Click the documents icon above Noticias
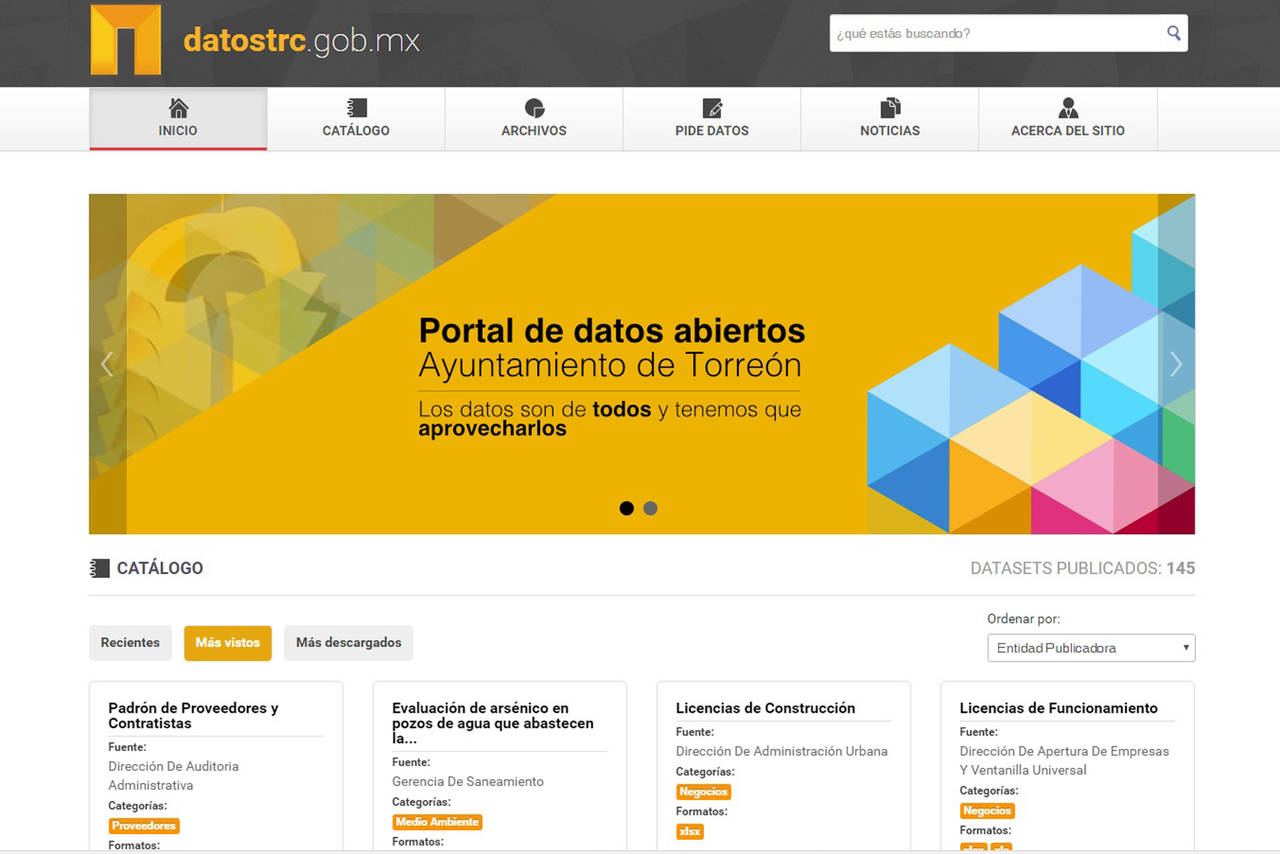1280x854 pixels. click(x=890, y=108)
